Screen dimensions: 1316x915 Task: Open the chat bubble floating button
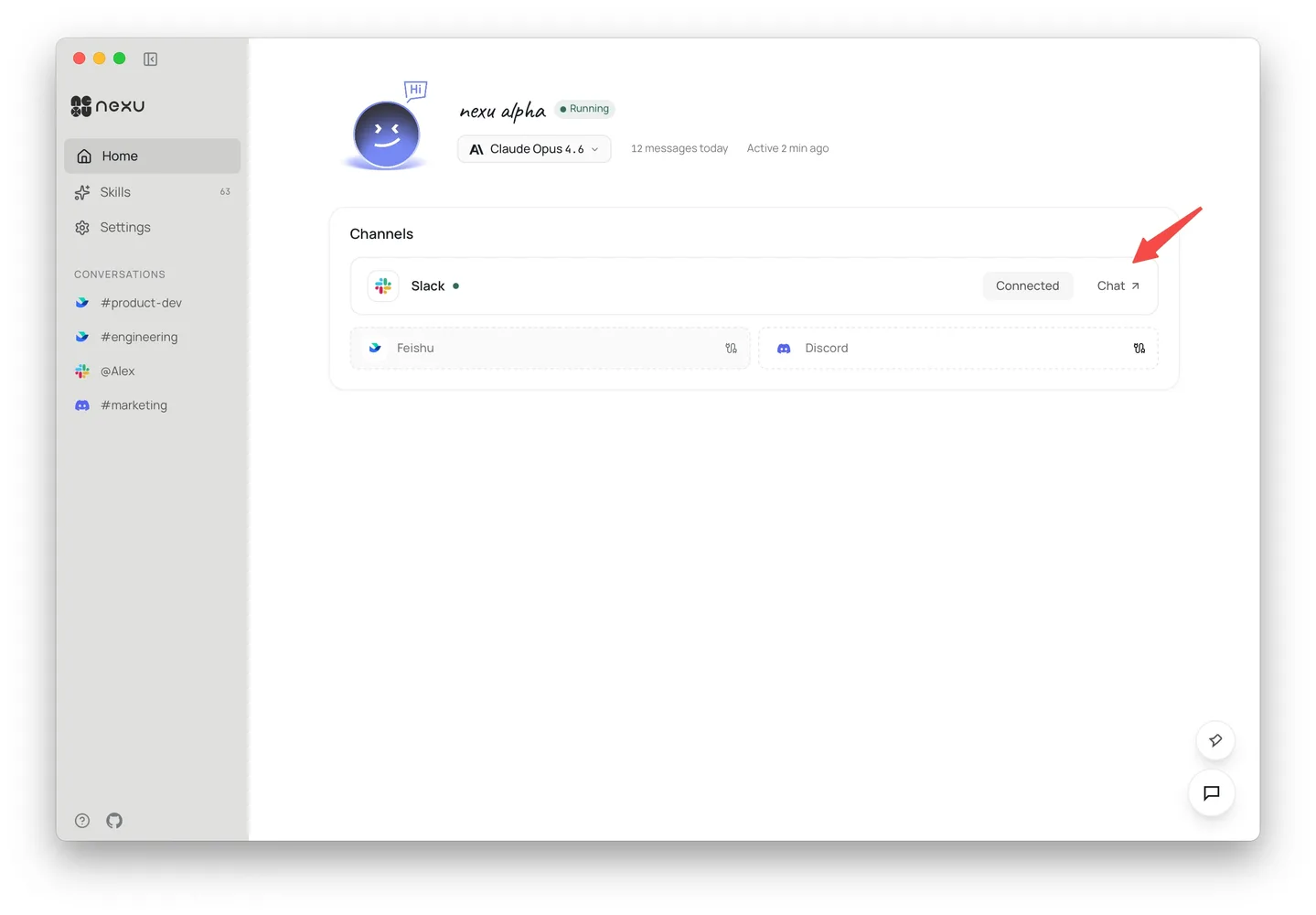coord(1211,793)
